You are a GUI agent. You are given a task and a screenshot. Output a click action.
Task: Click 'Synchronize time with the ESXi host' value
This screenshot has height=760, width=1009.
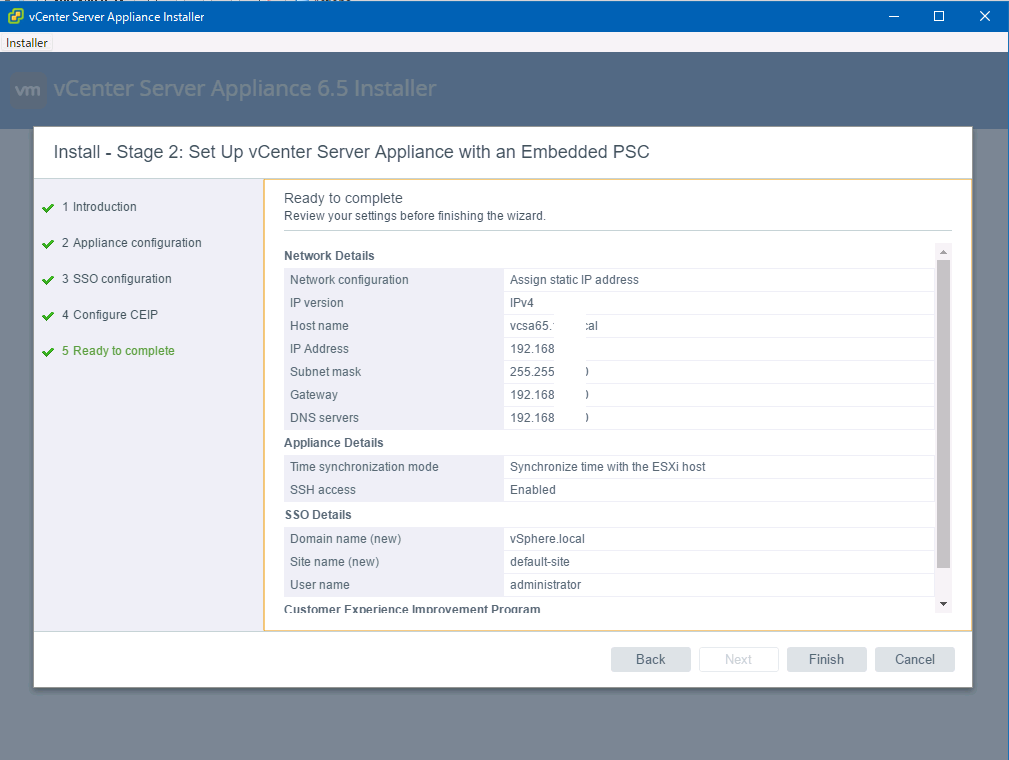click(x=607, y=467)
